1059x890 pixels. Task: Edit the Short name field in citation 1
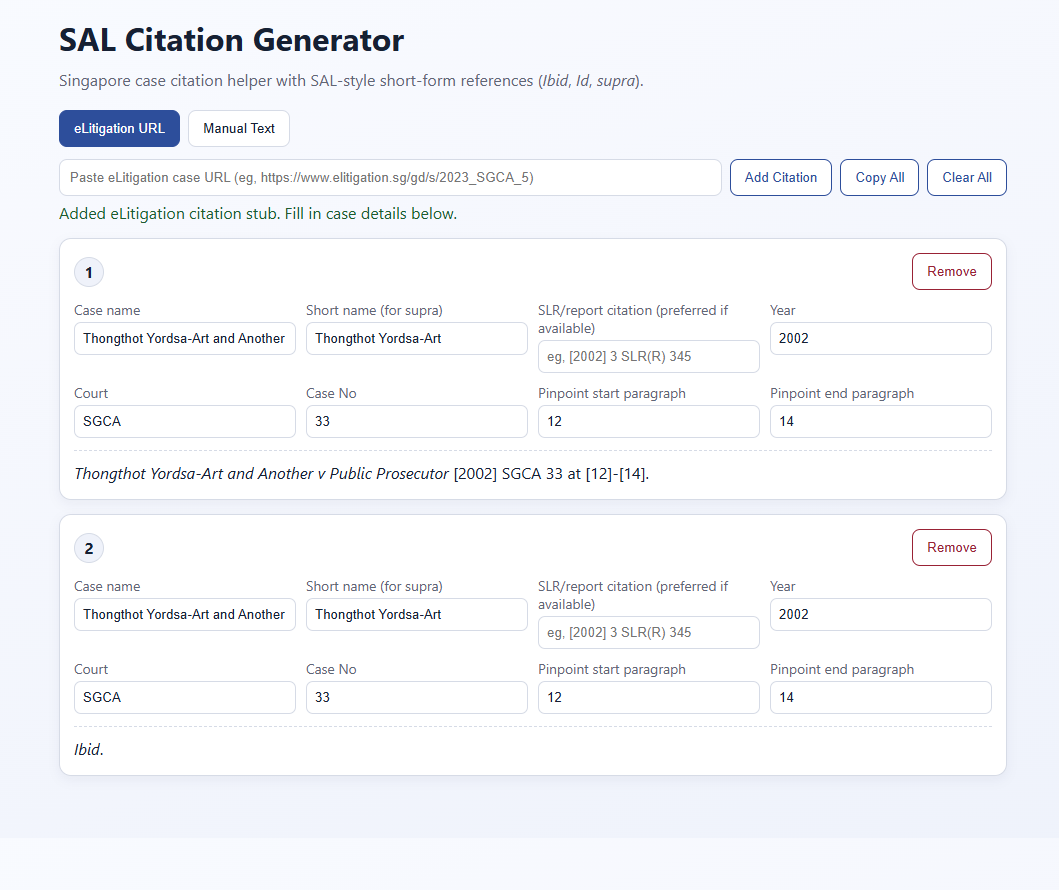pos(416,338)
